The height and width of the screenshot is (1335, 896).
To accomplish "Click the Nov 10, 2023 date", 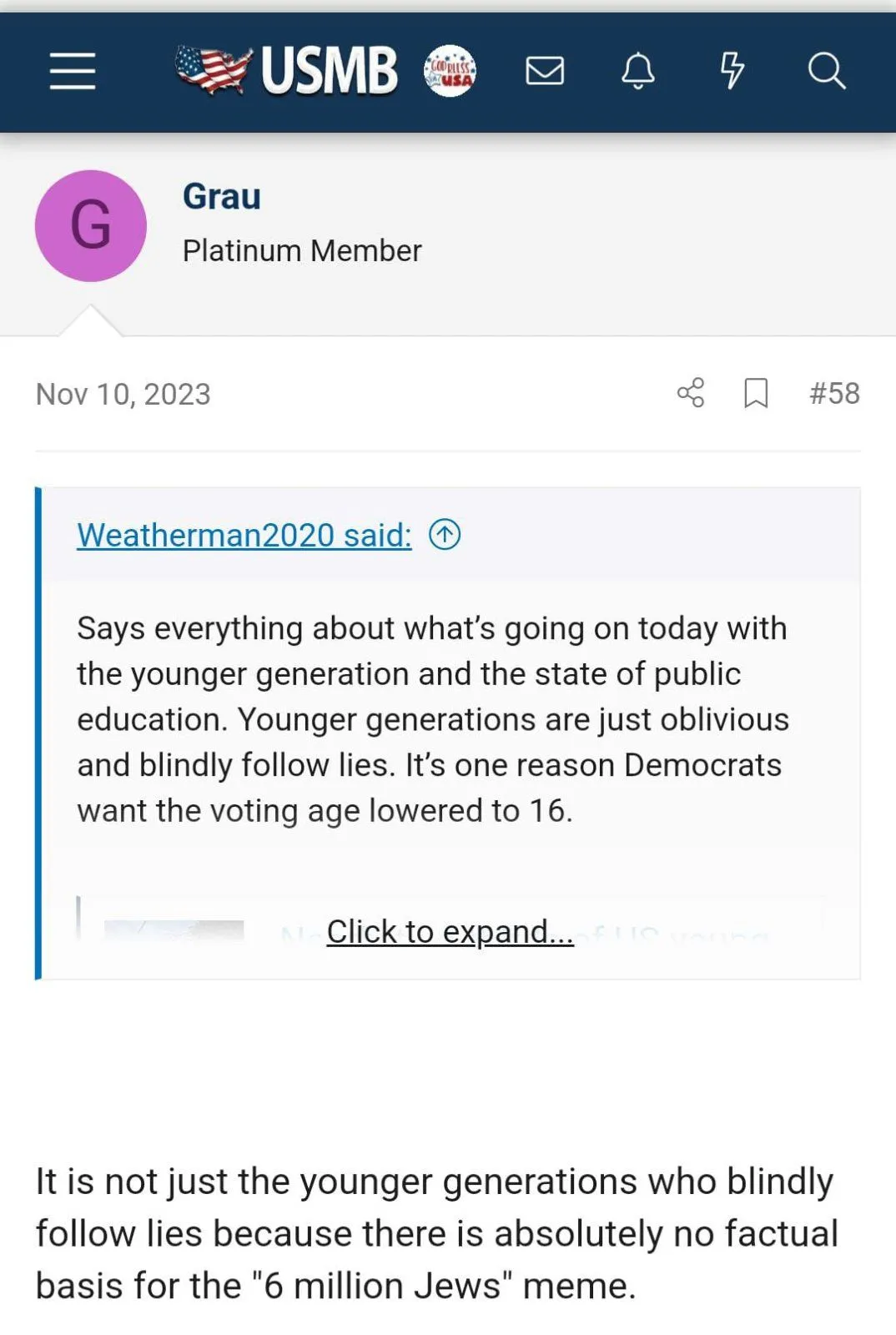I will [123, 394].
